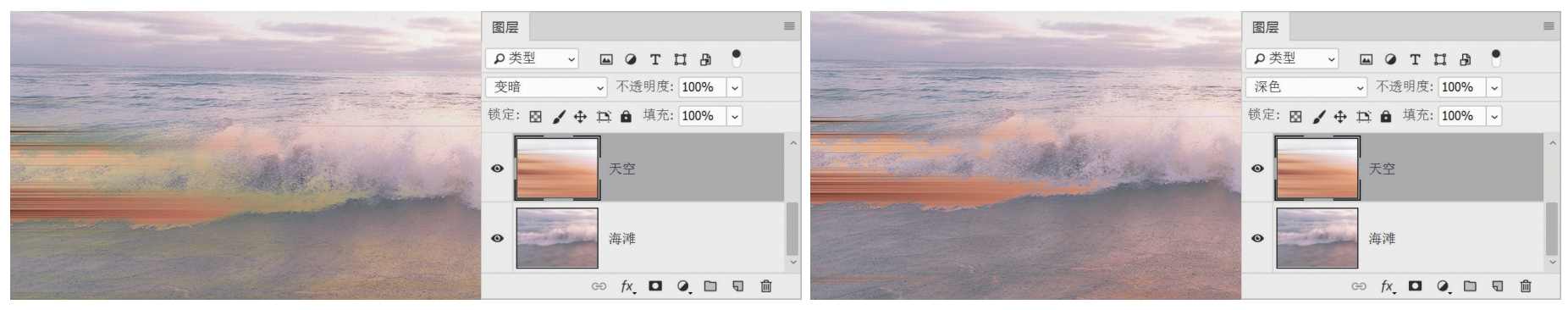Filter shape layers in right Layers panel

click(1439, 59)
